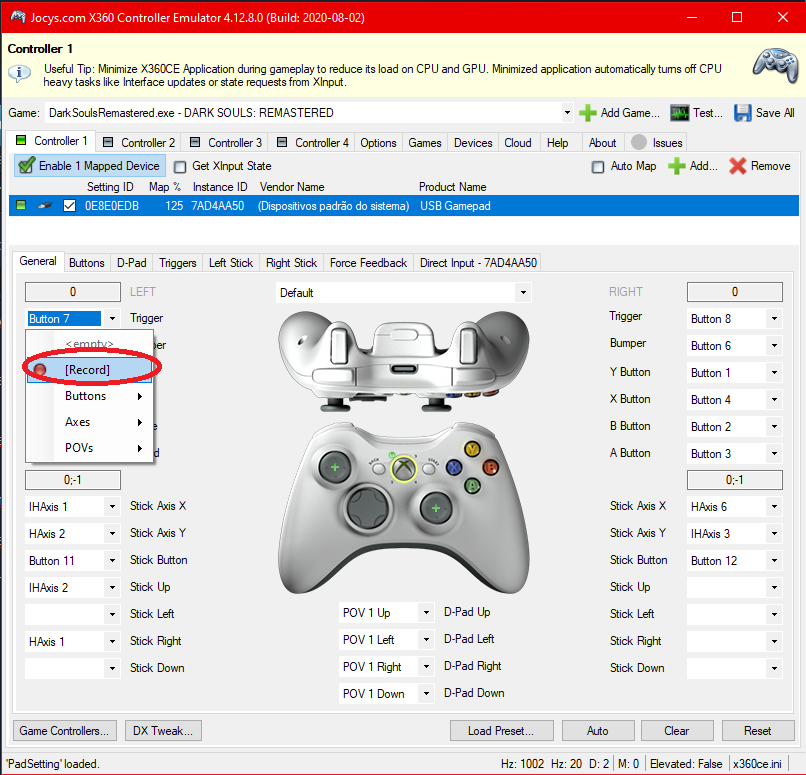The image size is (806, 775).
Task: Click the DX Tweak button
Action: point(163,731)
